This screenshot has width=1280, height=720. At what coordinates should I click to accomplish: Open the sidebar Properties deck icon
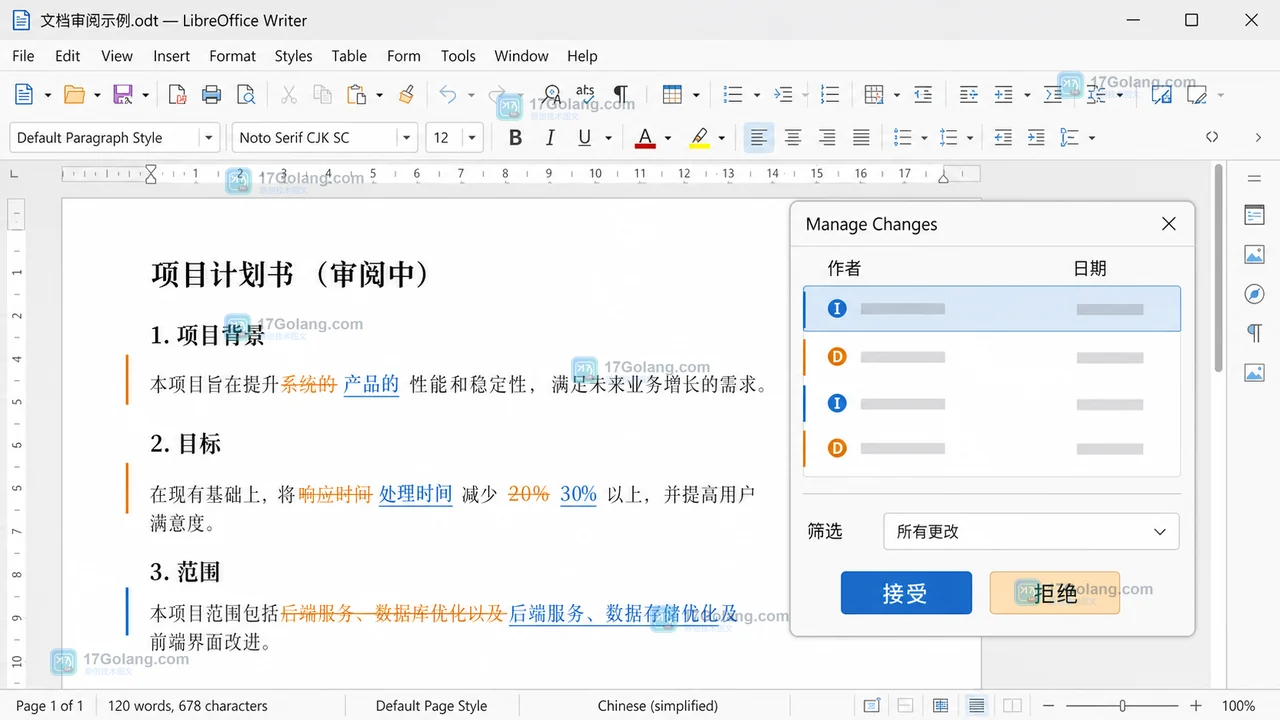click(x=1254, y=215)
